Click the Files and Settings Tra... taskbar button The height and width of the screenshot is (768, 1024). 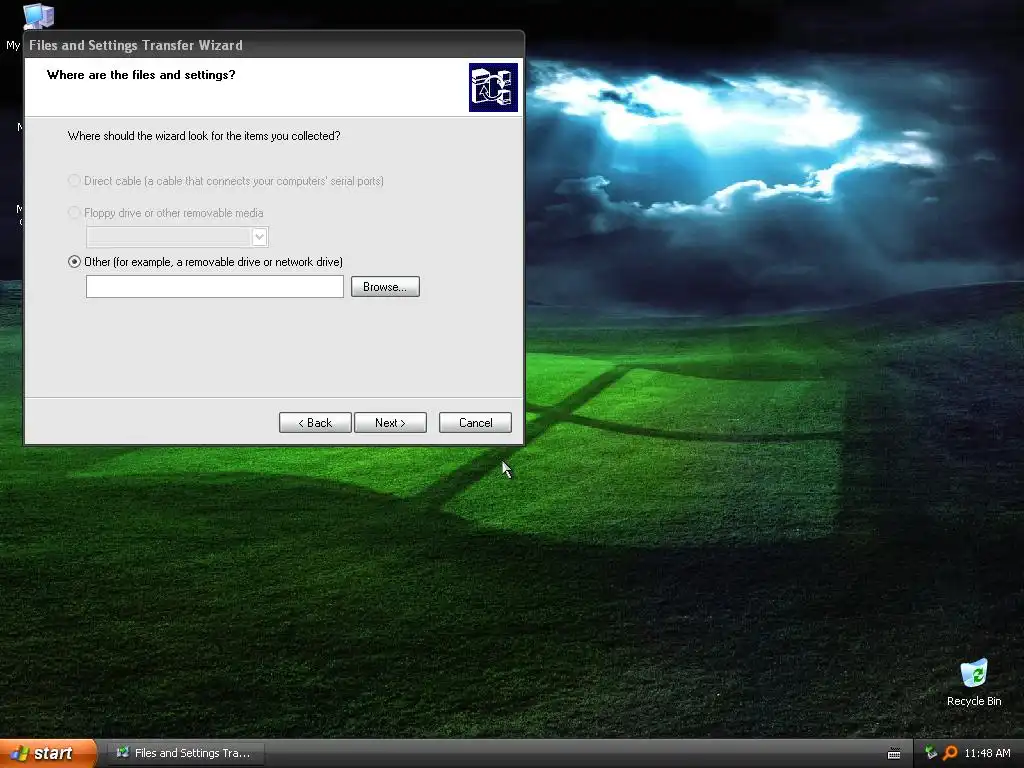[185, 753]
